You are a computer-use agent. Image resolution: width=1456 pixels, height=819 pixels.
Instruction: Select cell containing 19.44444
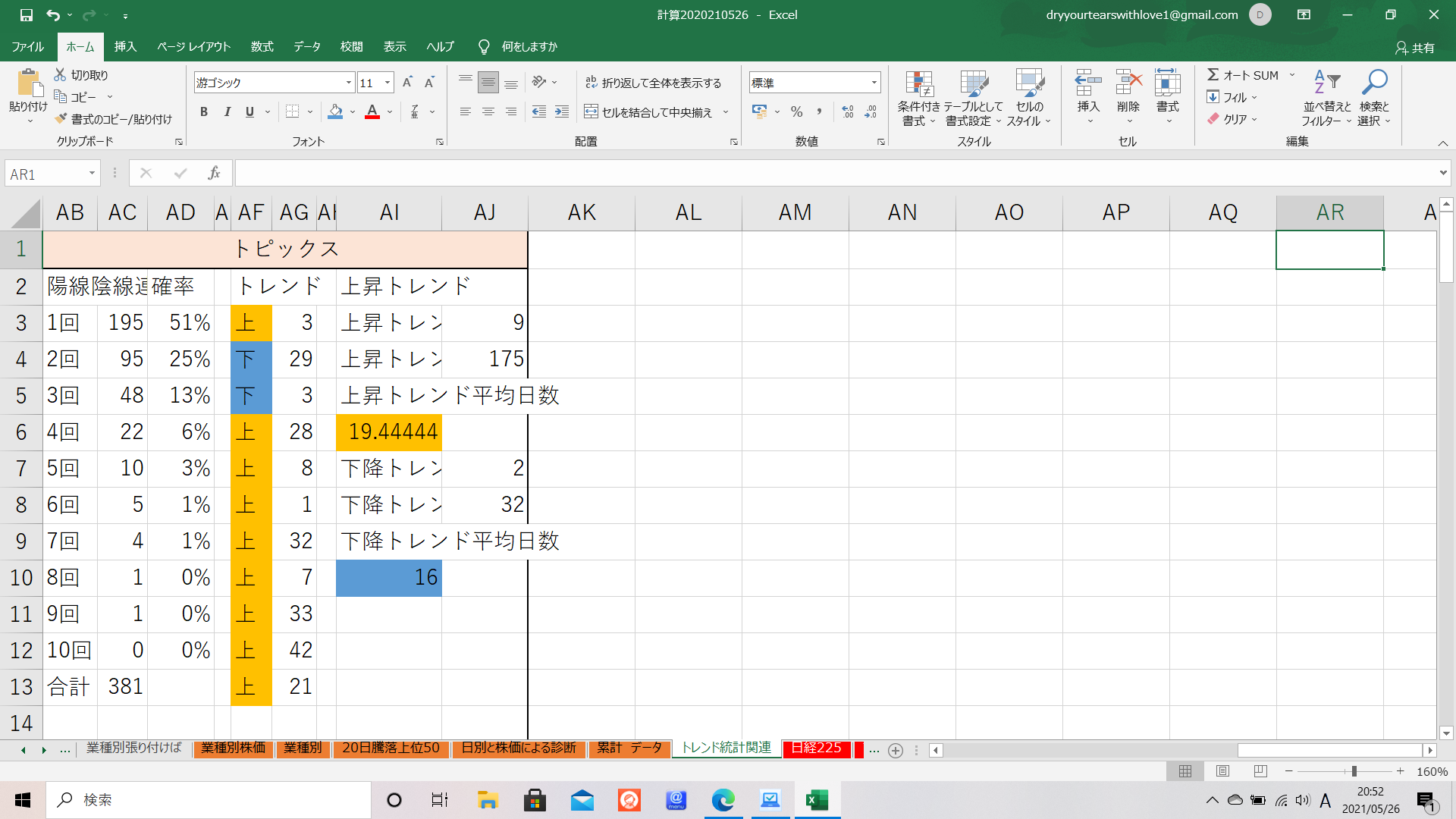tap(389, 432)
